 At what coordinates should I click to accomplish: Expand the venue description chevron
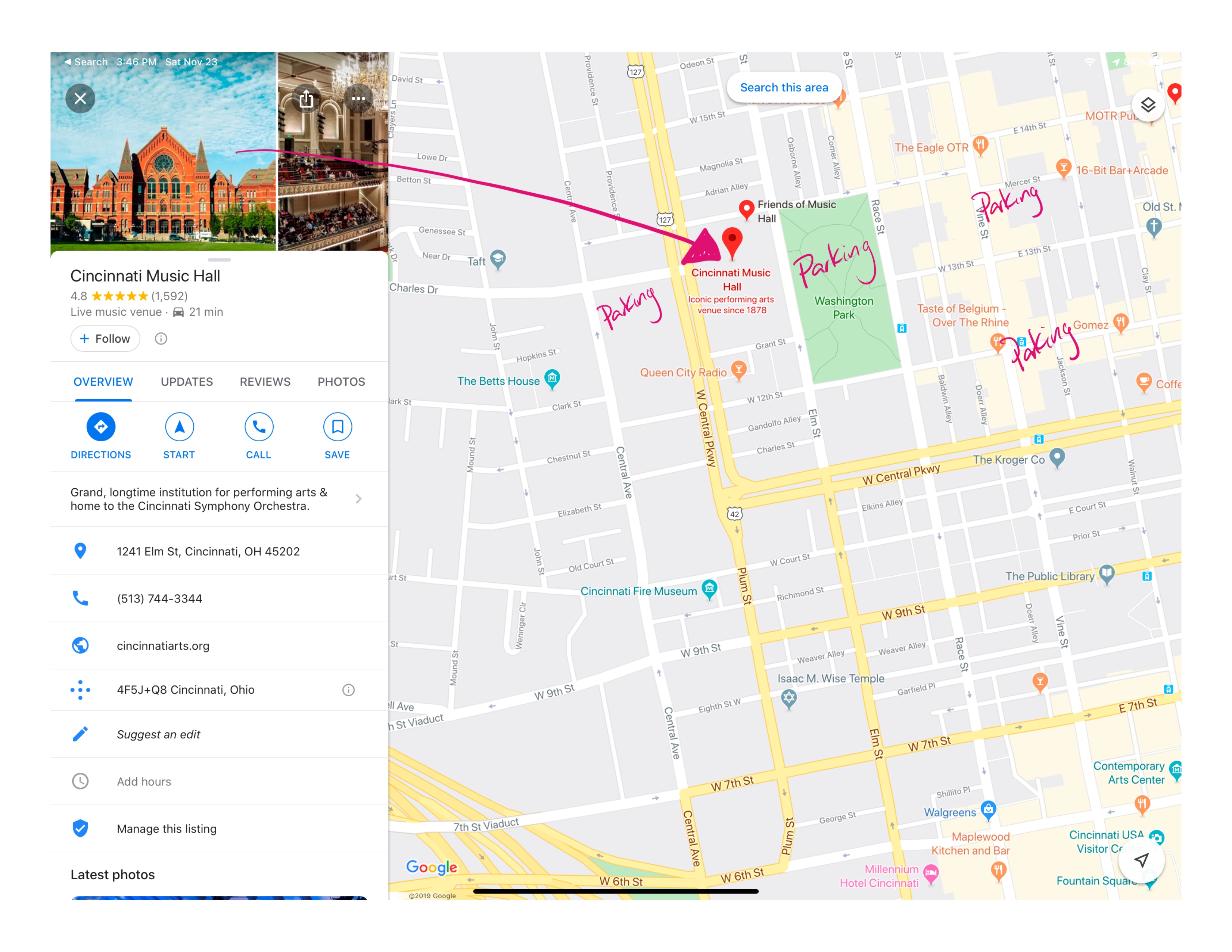pyautogui.click(x=358, y=498)
